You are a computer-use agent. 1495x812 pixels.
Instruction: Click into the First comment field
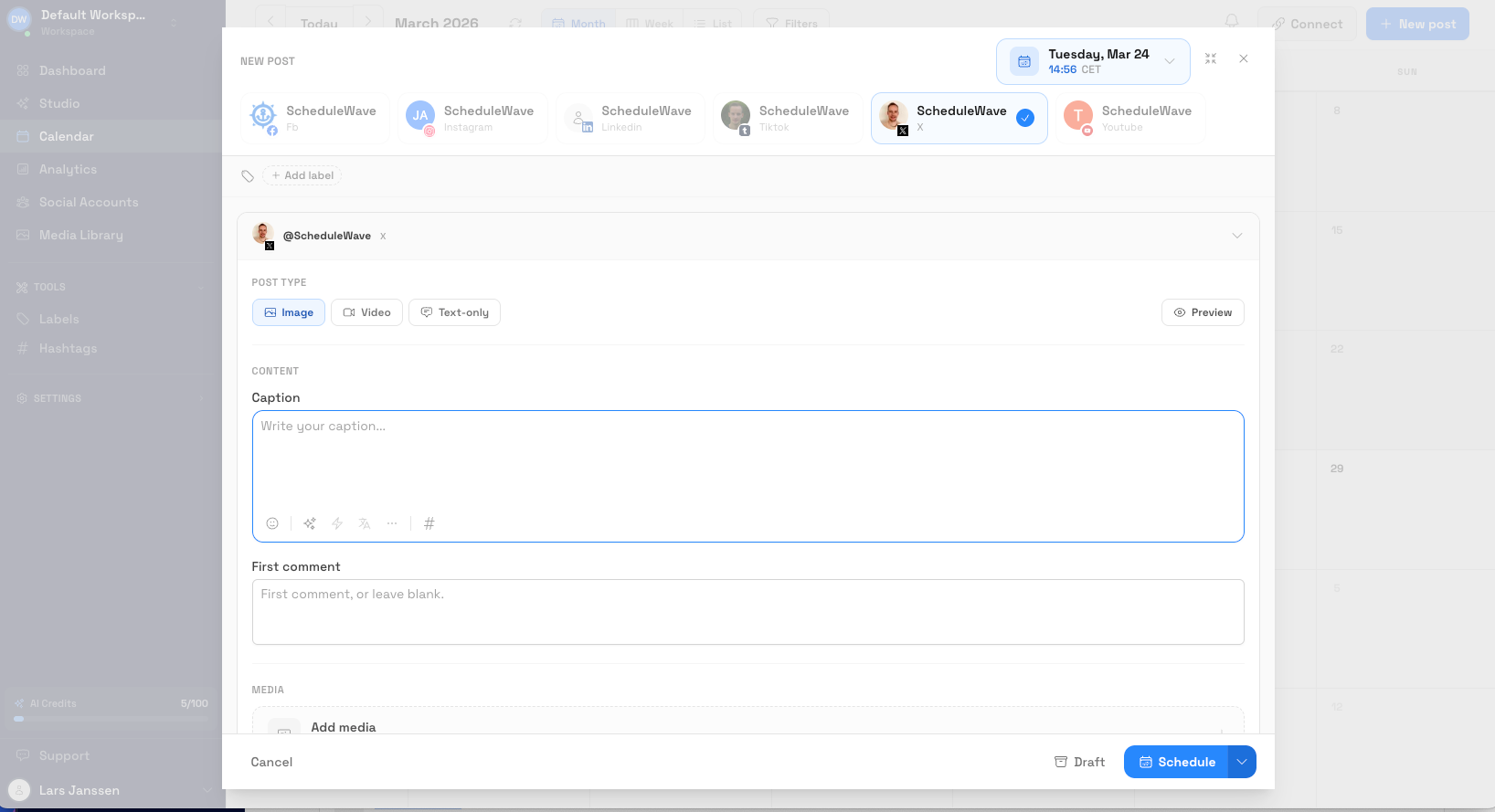pyautogui.click(x=747, y=612)
